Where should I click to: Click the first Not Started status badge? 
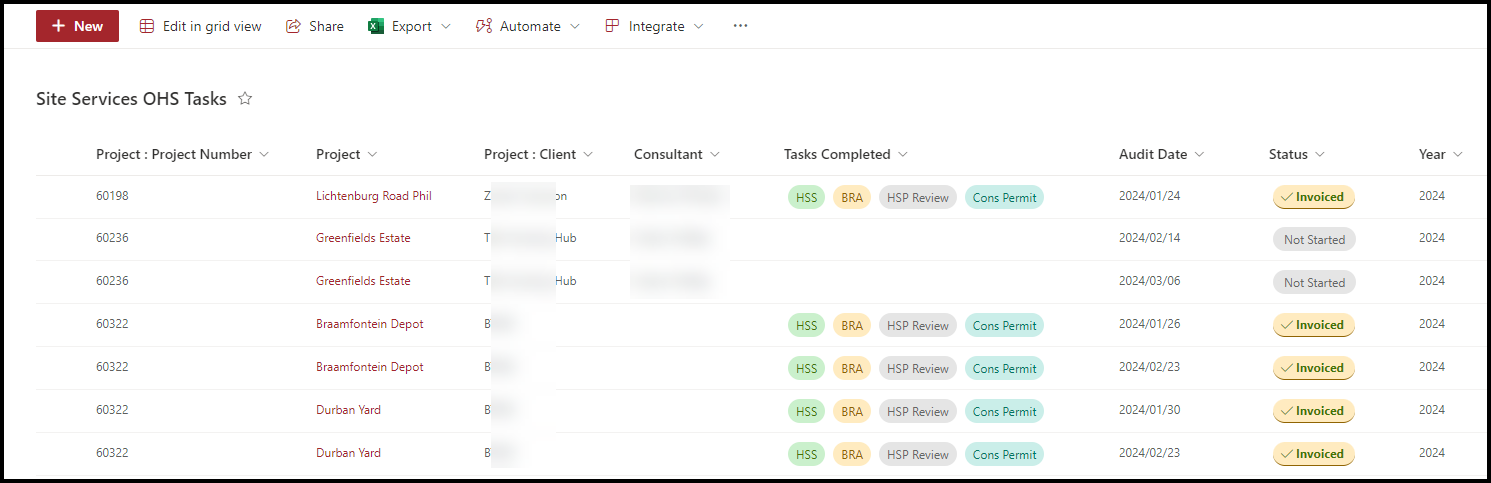(1313, 240)
